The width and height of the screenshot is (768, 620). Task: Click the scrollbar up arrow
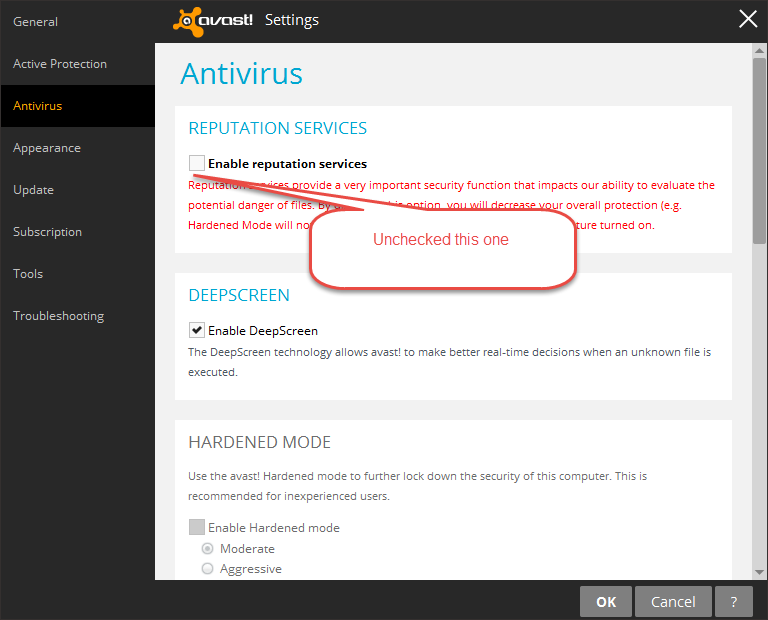pos(759,50)
